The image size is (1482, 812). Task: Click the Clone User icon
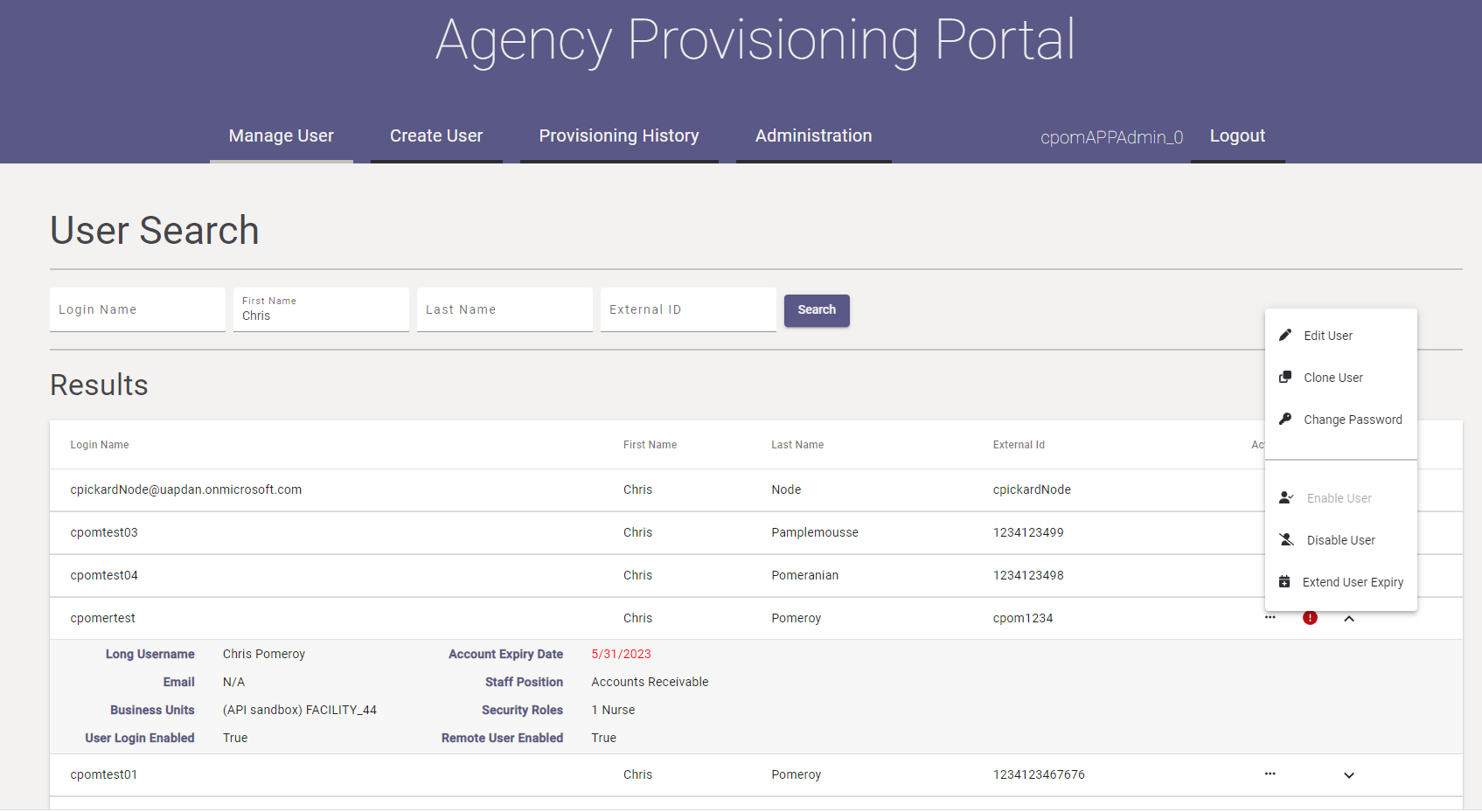pos(1285,377)
